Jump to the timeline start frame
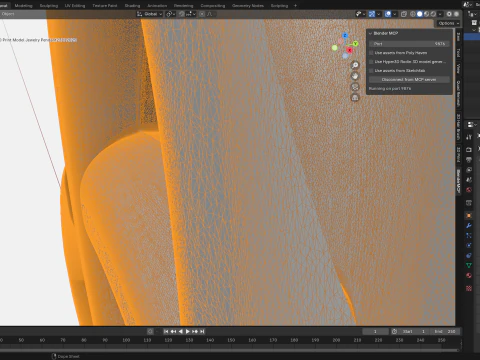 166,331
